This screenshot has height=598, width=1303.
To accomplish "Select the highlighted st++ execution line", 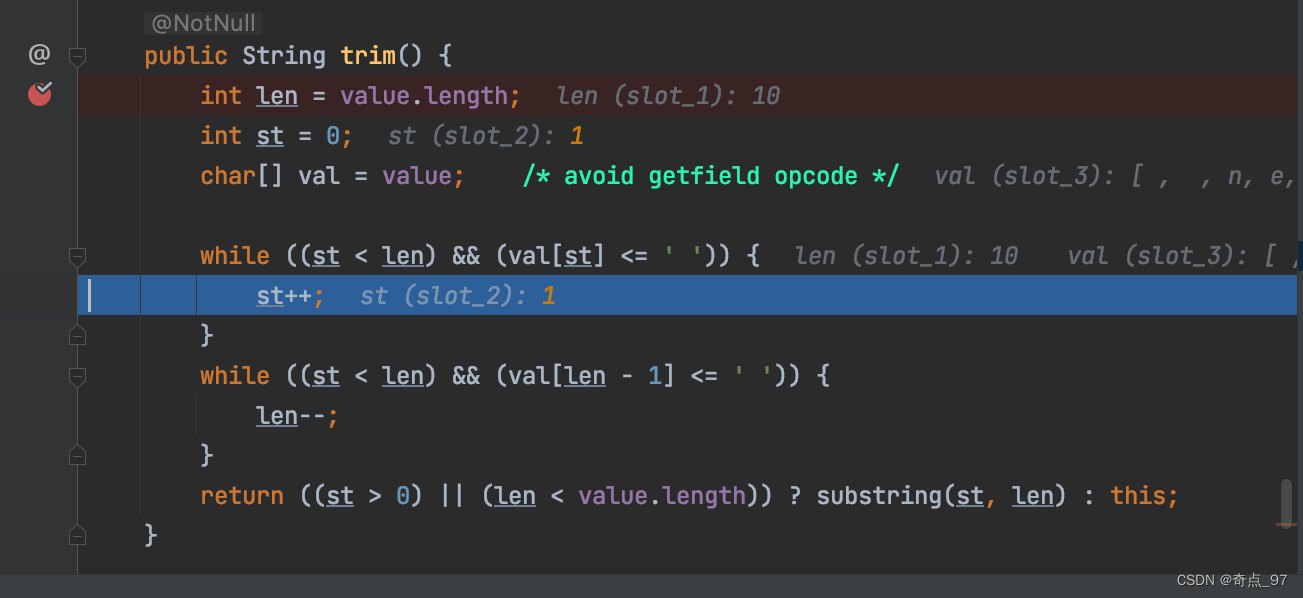I will point(291,295).
